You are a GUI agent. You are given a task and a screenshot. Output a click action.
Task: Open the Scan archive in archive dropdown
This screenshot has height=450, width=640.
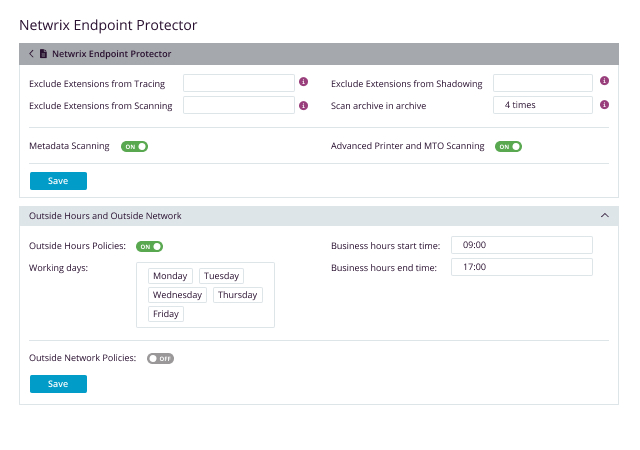542,105
